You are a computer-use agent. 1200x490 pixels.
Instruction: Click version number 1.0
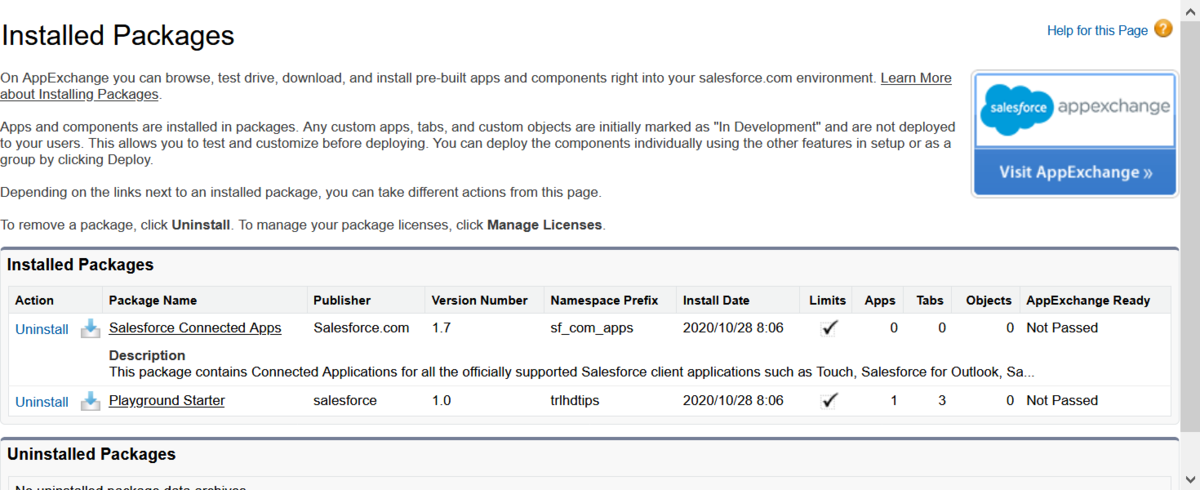pos(441,401)
